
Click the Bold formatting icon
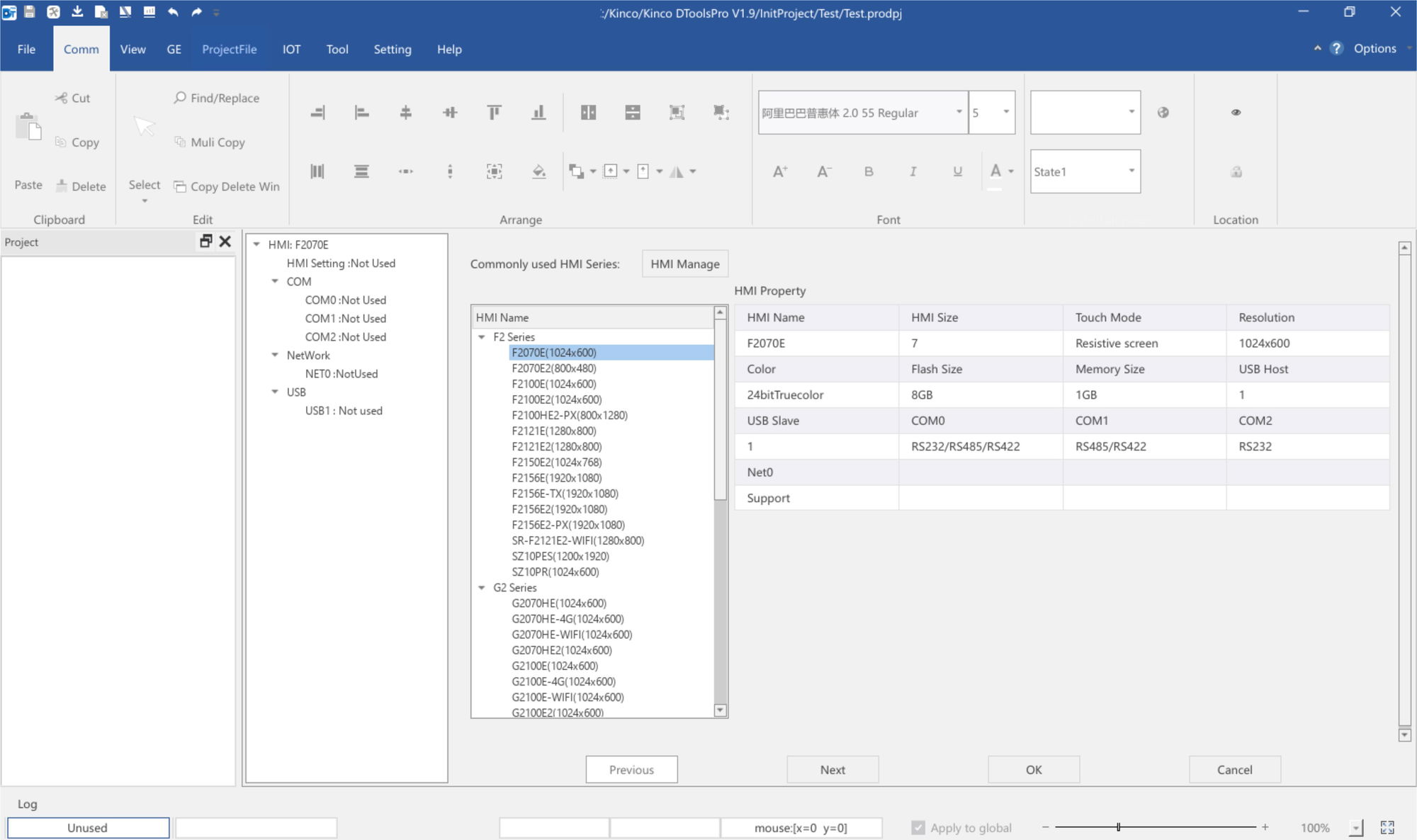click(x=869, y=171)
